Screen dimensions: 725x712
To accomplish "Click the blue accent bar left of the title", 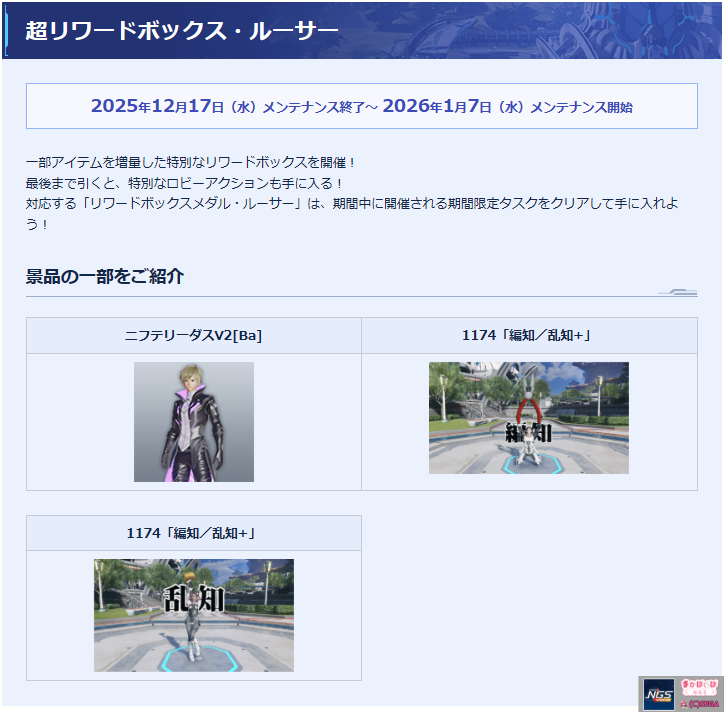I will pyautogui.click(x=6, y=30).
